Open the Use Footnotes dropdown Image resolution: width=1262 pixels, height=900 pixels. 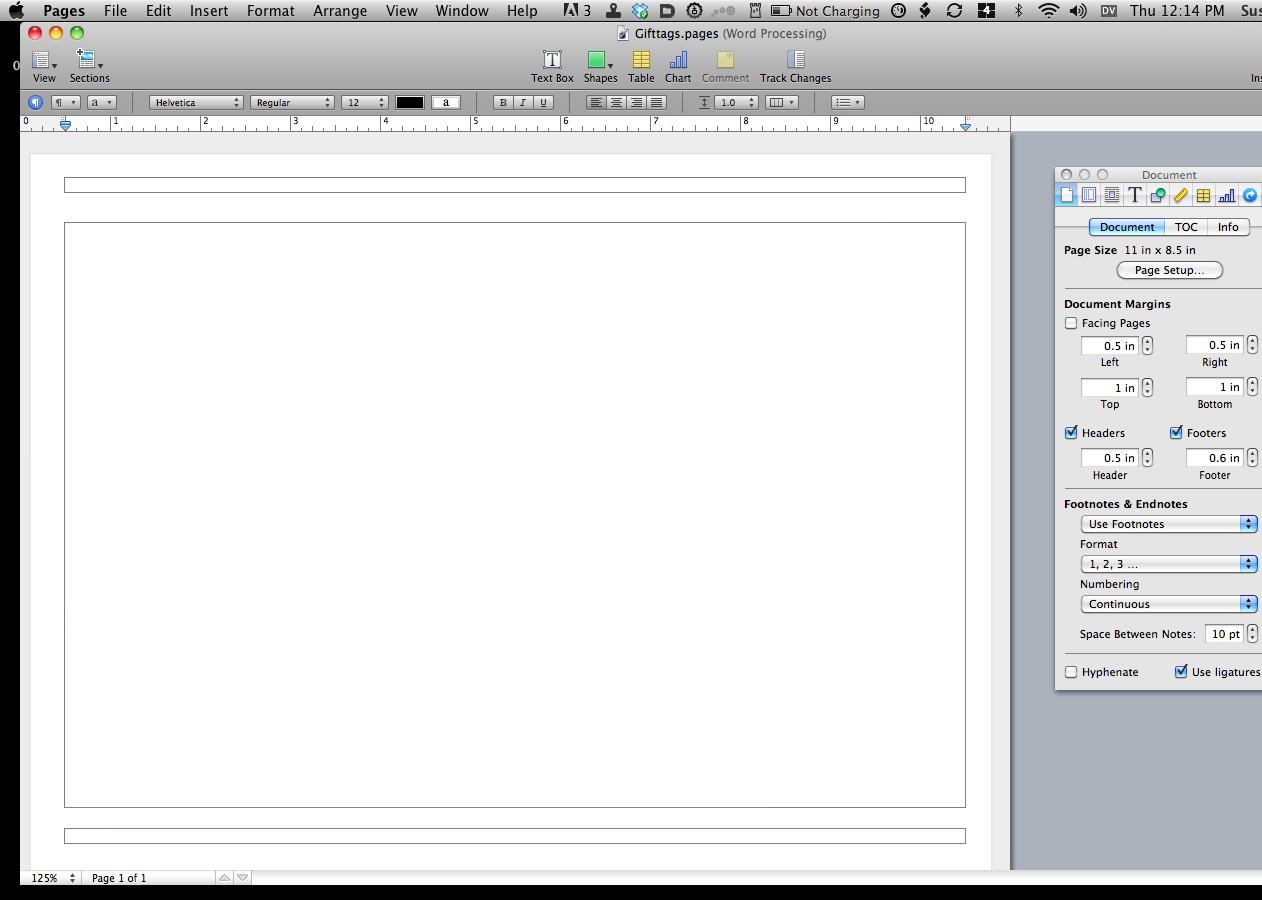(x=1168, y=524)
